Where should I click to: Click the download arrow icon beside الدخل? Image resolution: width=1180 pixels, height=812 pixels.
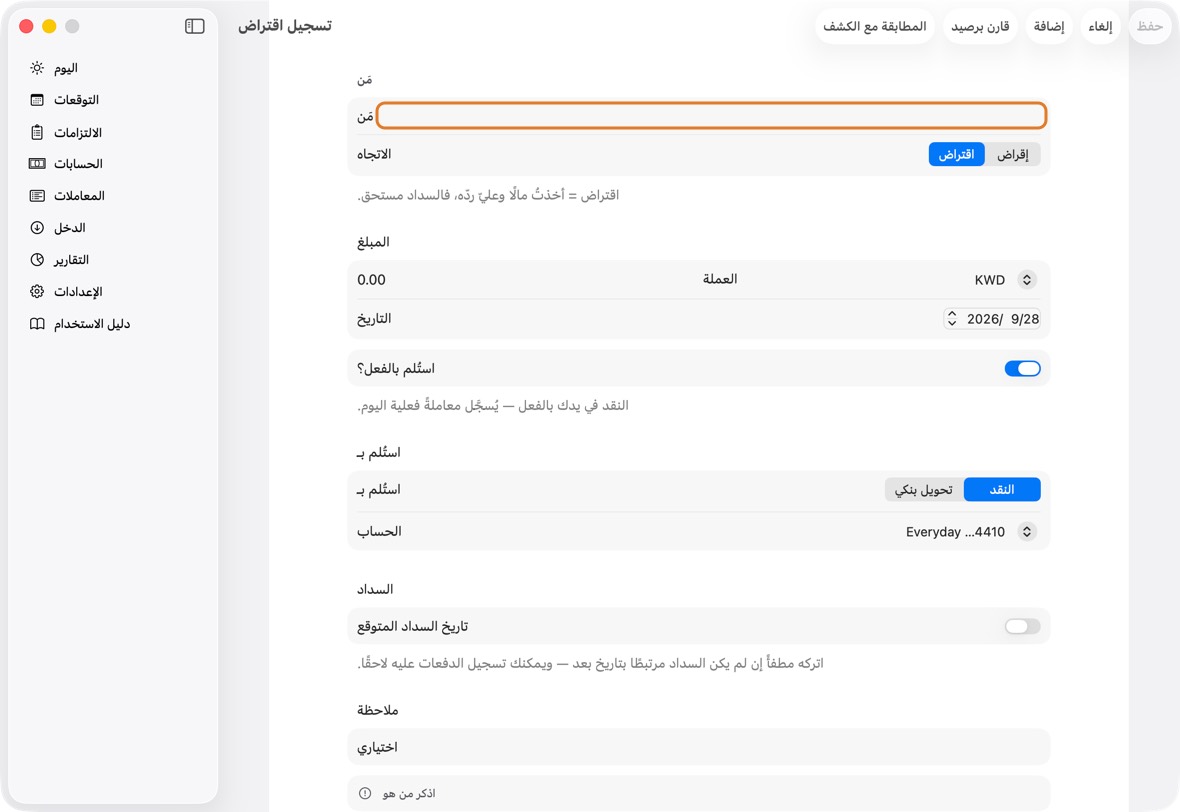pyautogui.click(x=37, y=227)
